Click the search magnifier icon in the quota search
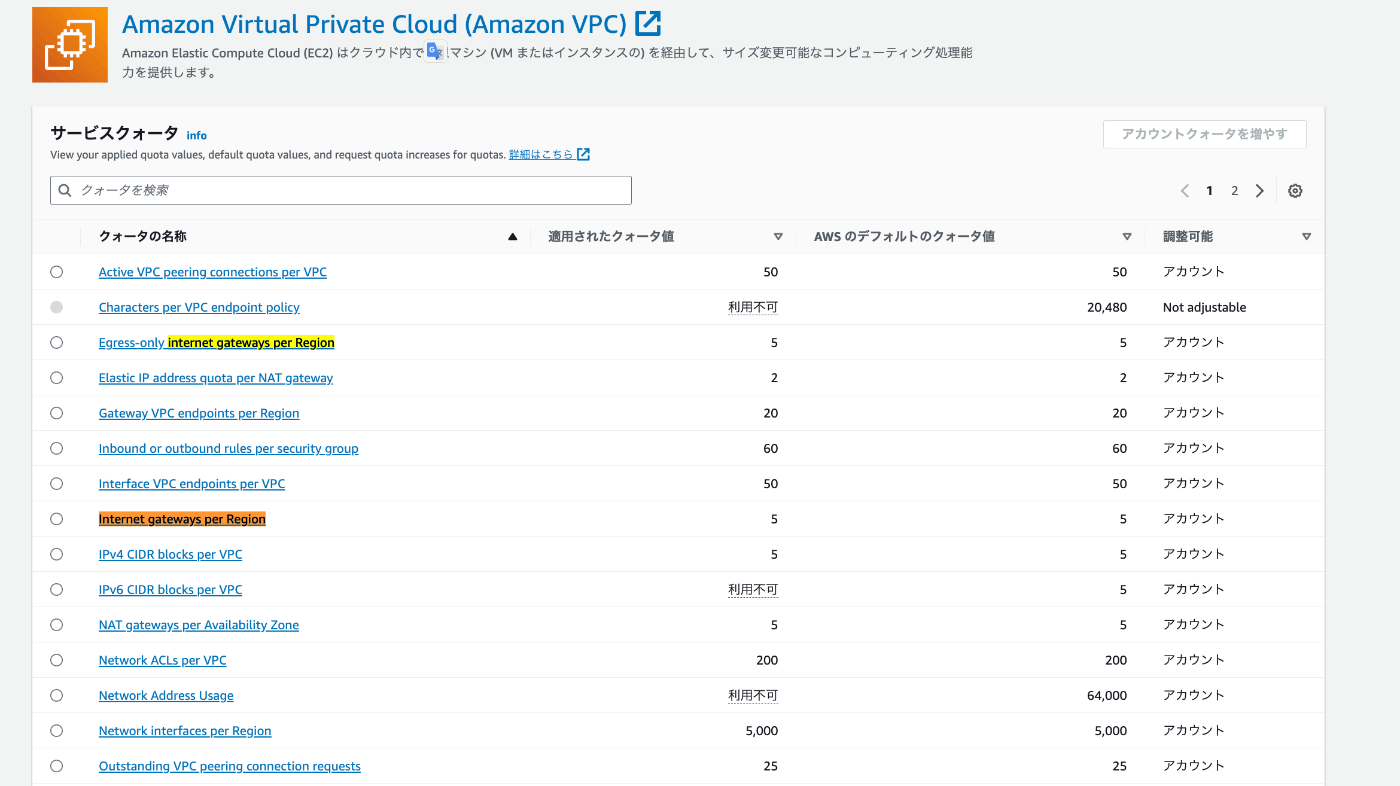 (x=65, y=190)
